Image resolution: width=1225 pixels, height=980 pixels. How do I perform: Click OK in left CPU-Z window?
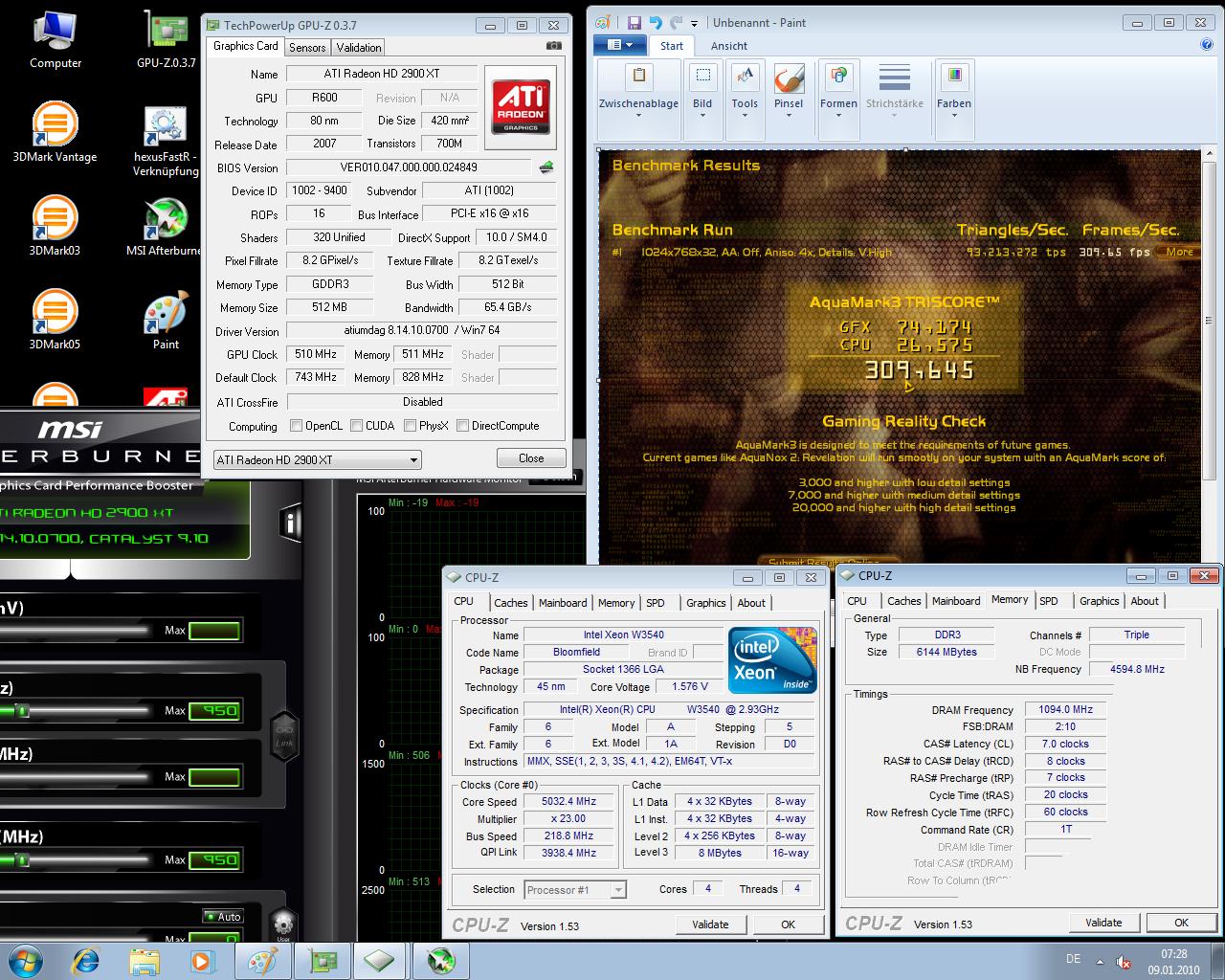pos(788,924)
